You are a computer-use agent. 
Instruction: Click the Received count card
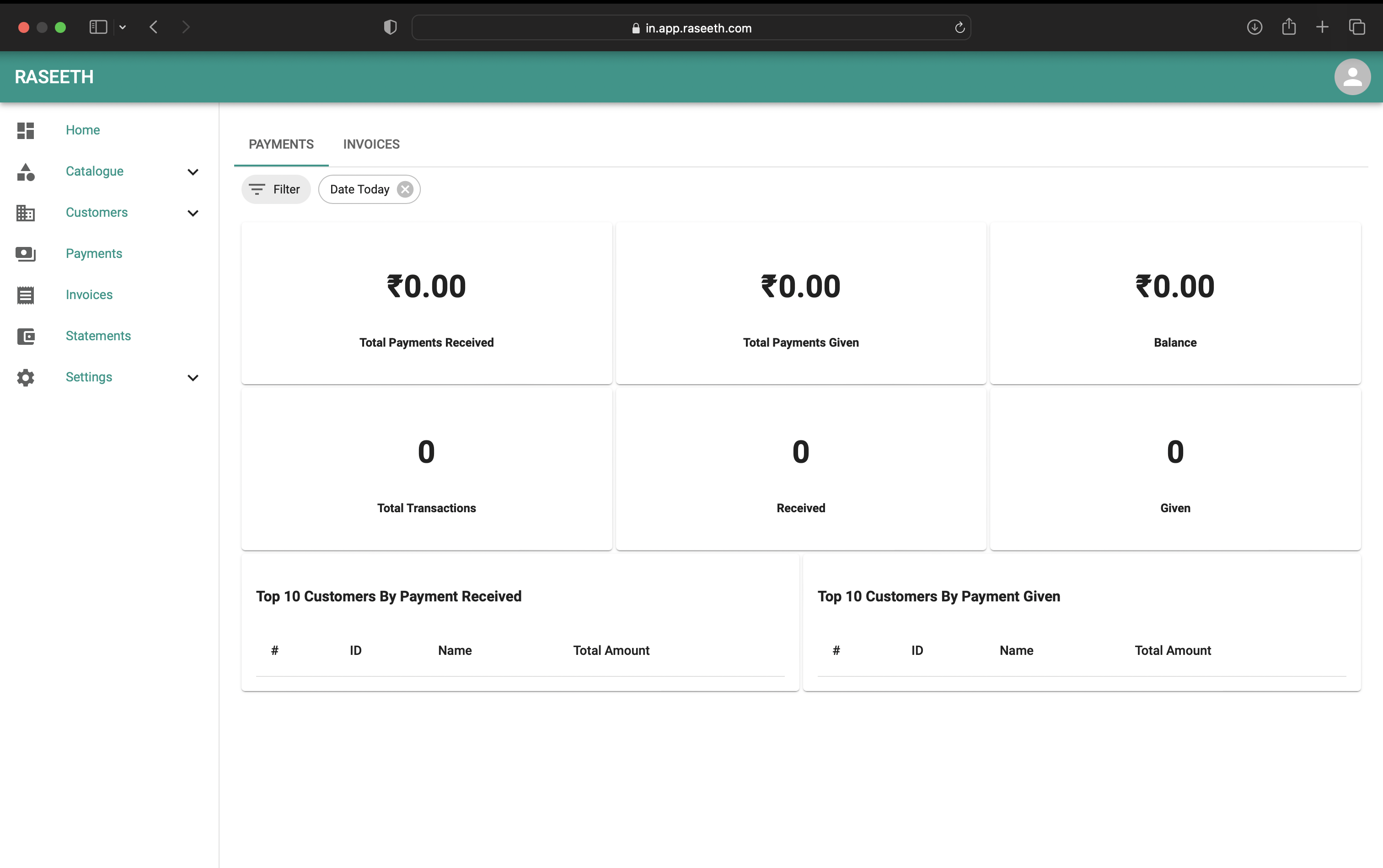(801, 469)
